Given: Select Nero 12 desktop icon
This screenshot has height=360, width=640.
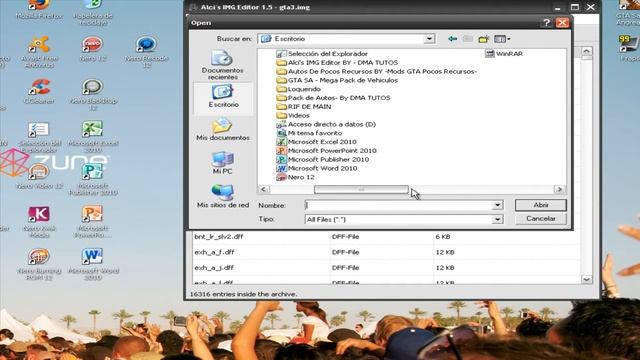Looking at the screenshot, I should click(93, 49).
